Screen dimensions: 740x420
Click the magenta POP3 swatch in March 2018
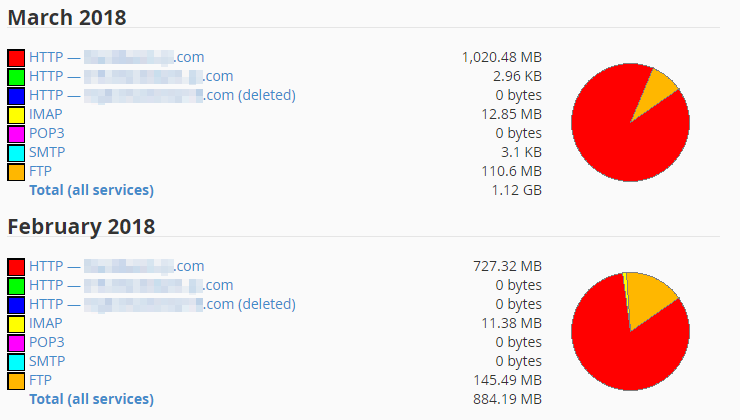16,134
